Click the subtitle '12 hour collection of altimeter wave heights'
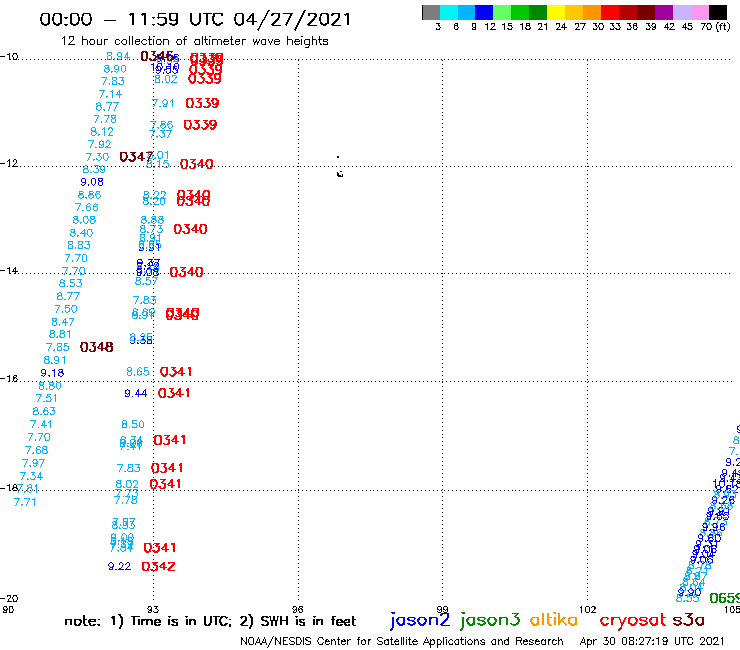Screen dimensions: 740x650 (x=194, y=41)
